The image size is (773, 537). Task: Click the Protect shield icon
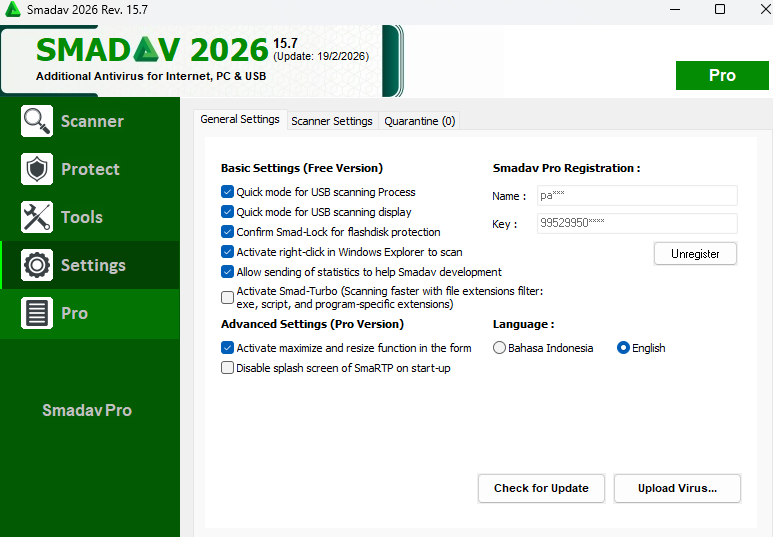click(x=37, y=169)
